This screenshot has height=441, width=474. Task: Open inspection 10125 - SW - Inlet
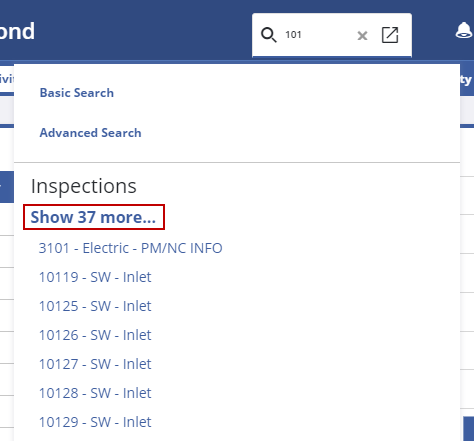coord(95,306)
